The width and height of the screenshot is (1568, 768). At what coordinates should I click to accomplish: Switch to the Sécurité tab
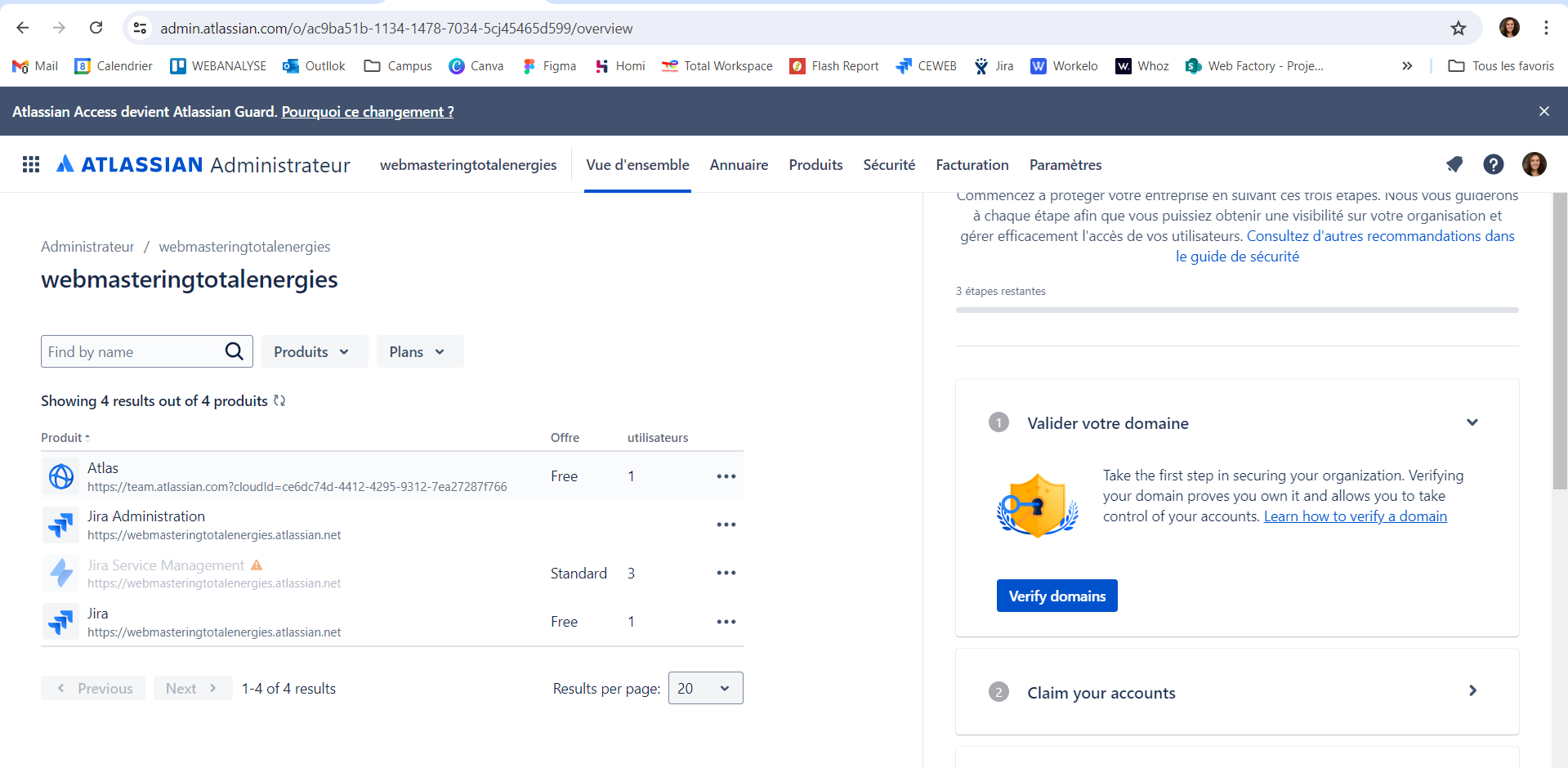click(889, 164)
